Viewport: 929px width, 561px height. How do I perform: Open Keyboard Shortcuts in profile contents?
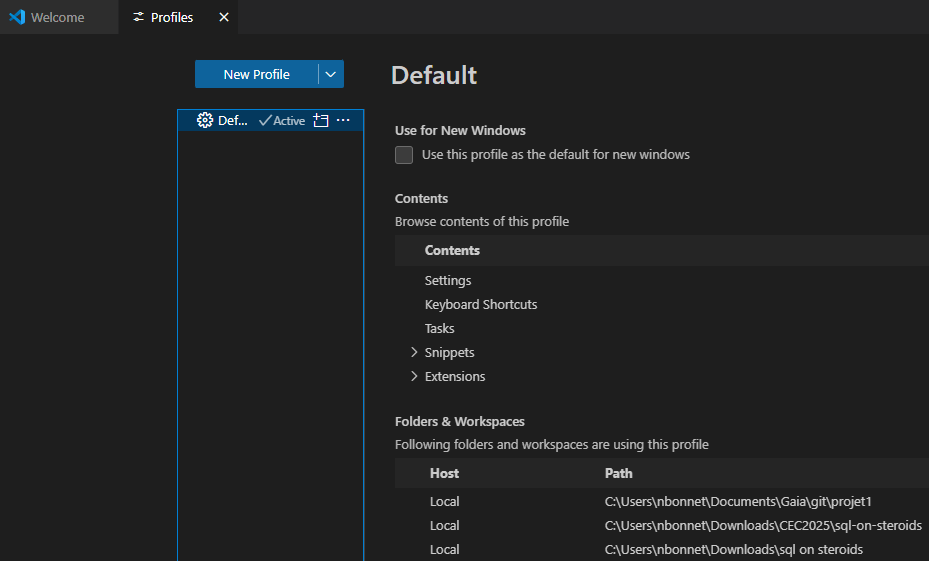pyautogui.click(x=481, y=304)
